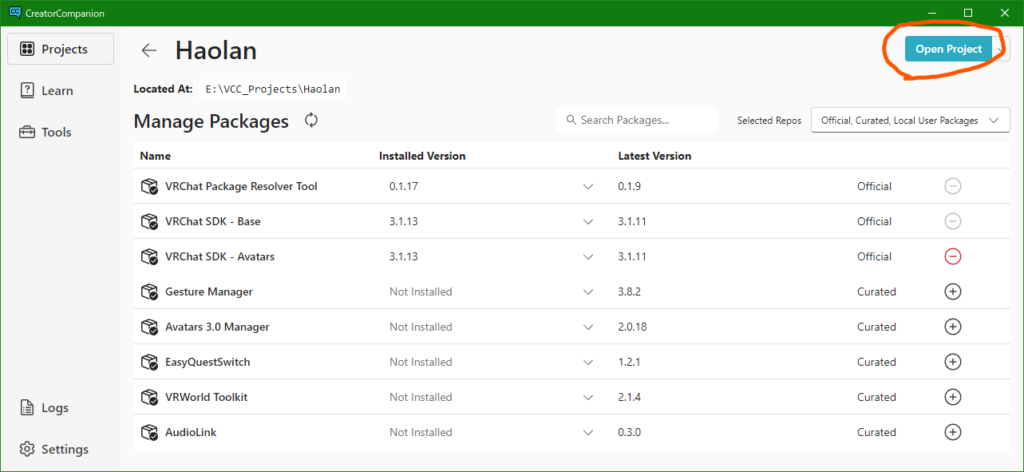1024x472 pixels.
Task: Click the Name column header
Action: 155,156
